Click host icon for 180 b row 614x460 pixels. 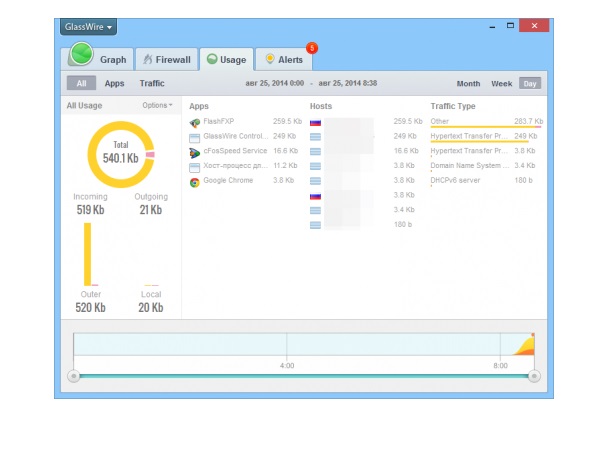(x=315, y=225)
